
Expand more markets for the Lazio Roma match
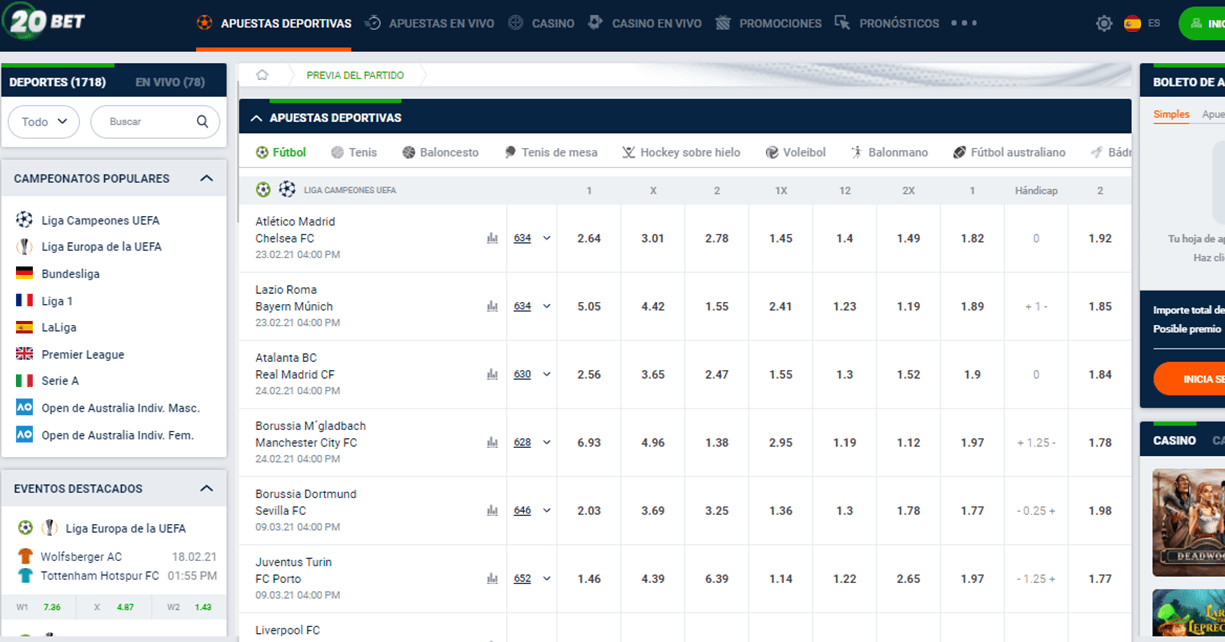(x=545, y=306)
